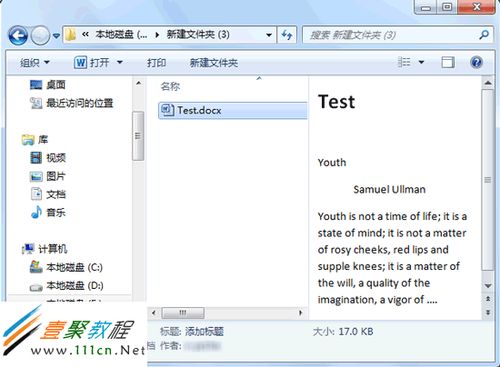Click the change view icon
Image resolution: width=500 pixels, height=367 pixels.
click(404, 62)
